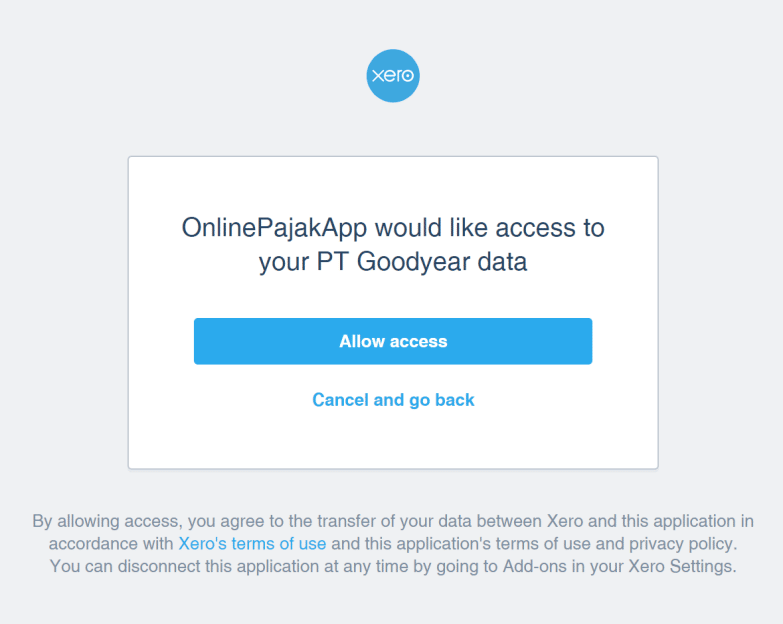Click the 'By allowing access' disclaimer line

pos(393,521)
